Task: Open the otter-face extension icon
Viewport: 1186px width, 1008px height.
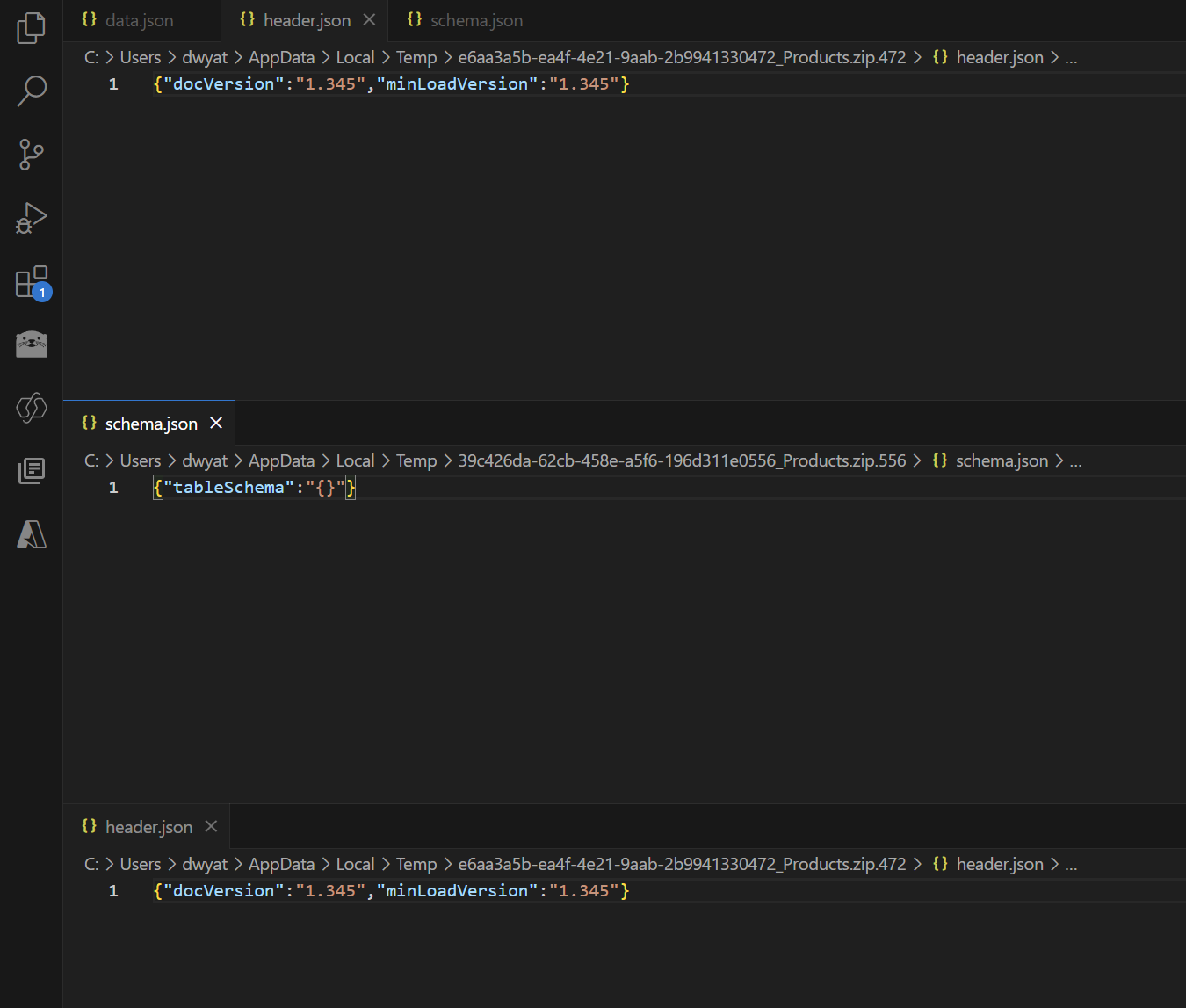Action: (x=32, y=344)
